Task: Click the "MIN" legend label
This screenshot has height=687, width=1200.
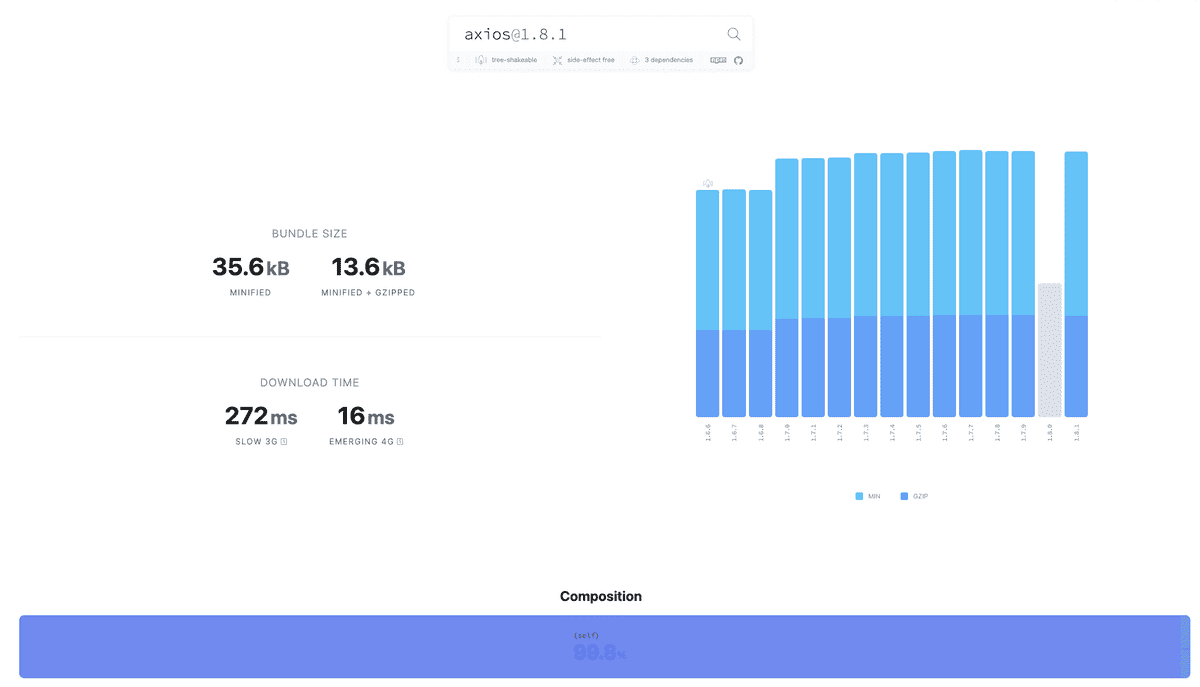Action: 874,496
